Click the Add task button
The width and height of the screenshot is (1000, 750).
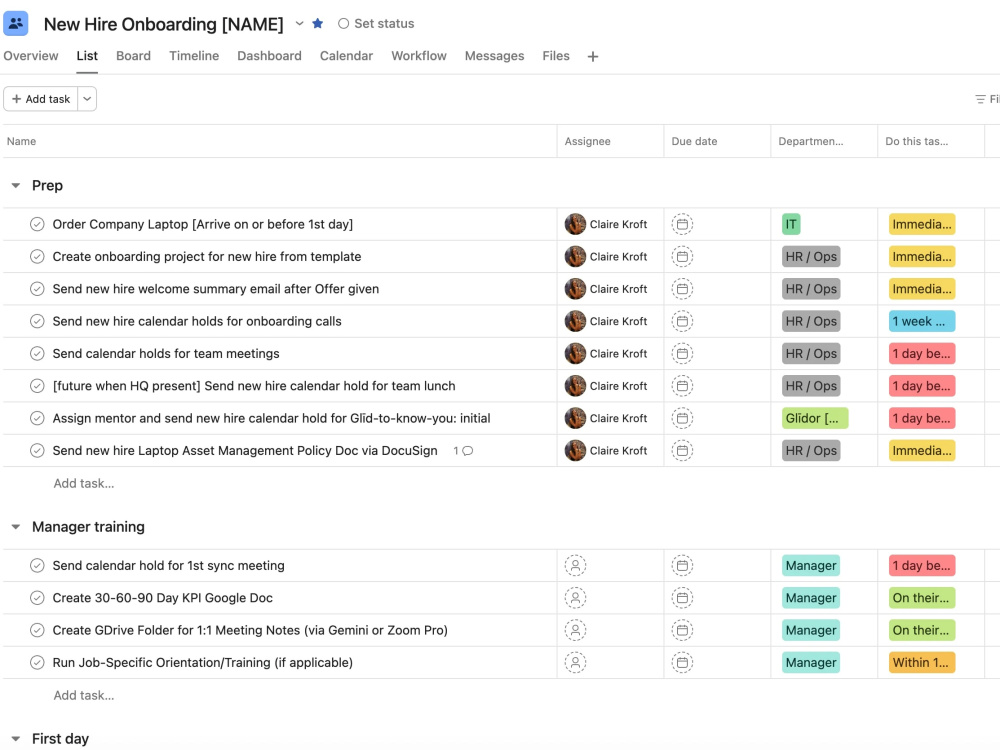pyautogui.click(x=41, y=99)
